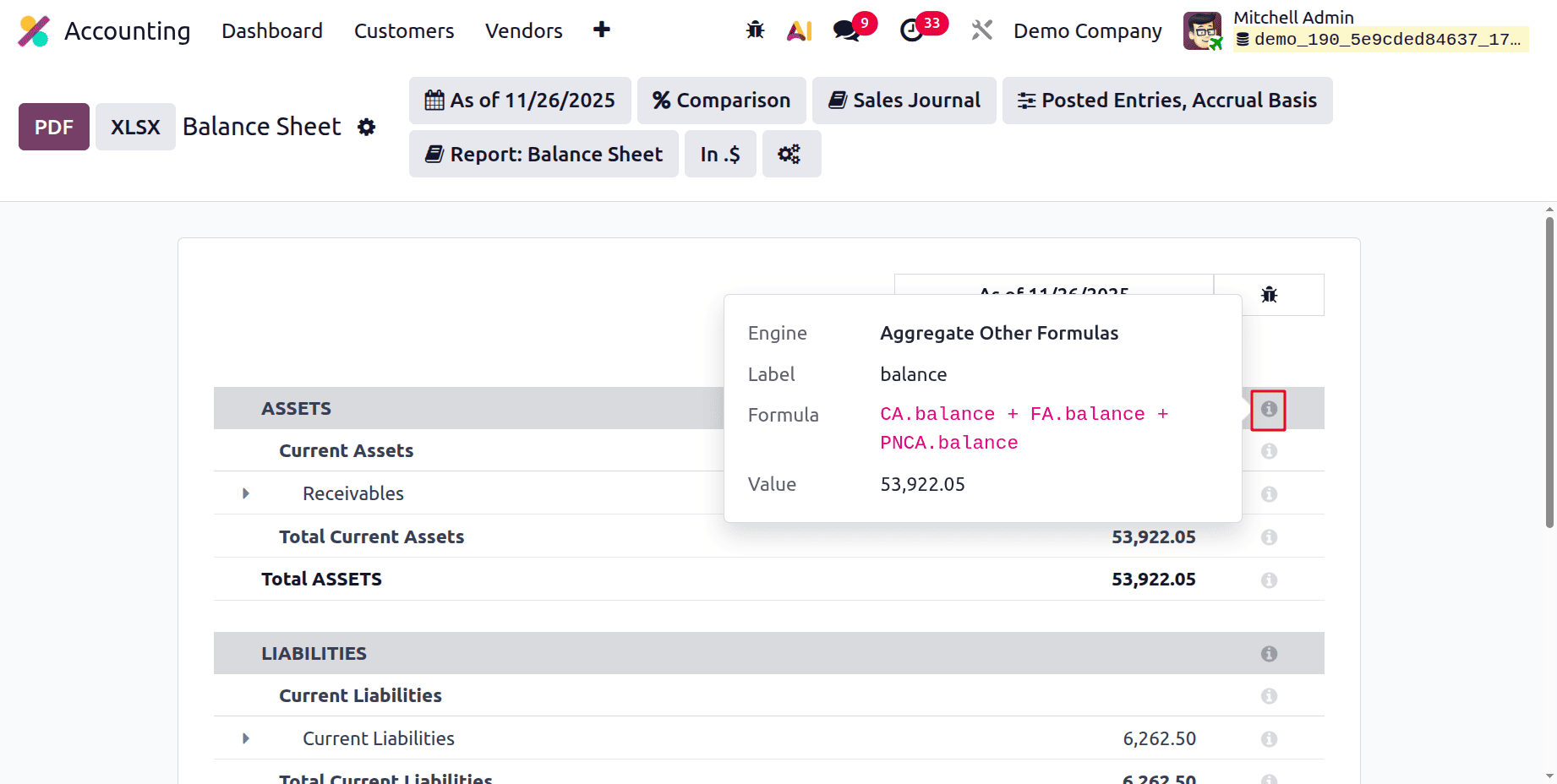The height and width of the screenshot is (784, 1557).
Task: Open the Dashboard menu
Action: coord(272,31)
